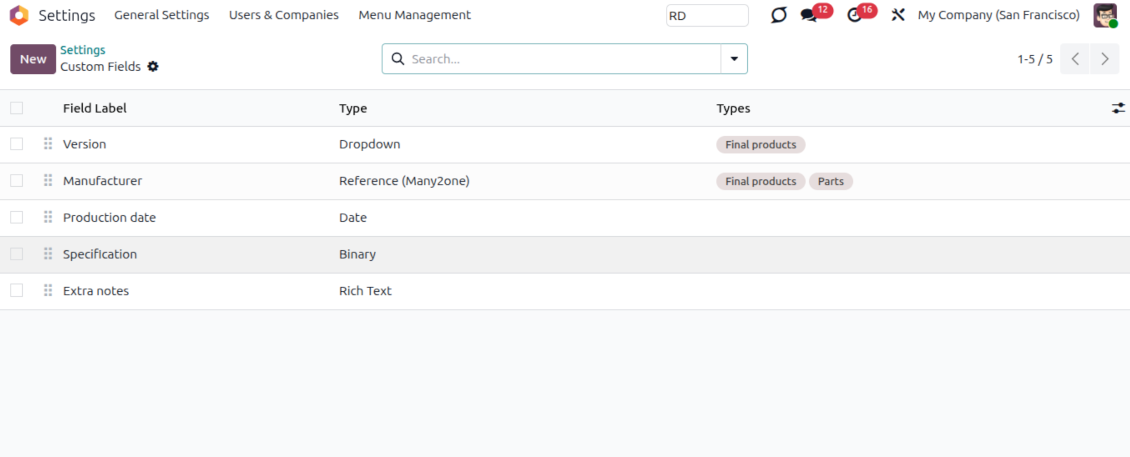Image resolution: width=1130 pixels, height=457 pixels.
Task: Click the bug-style icon left of messages
Action: [779, 16]
